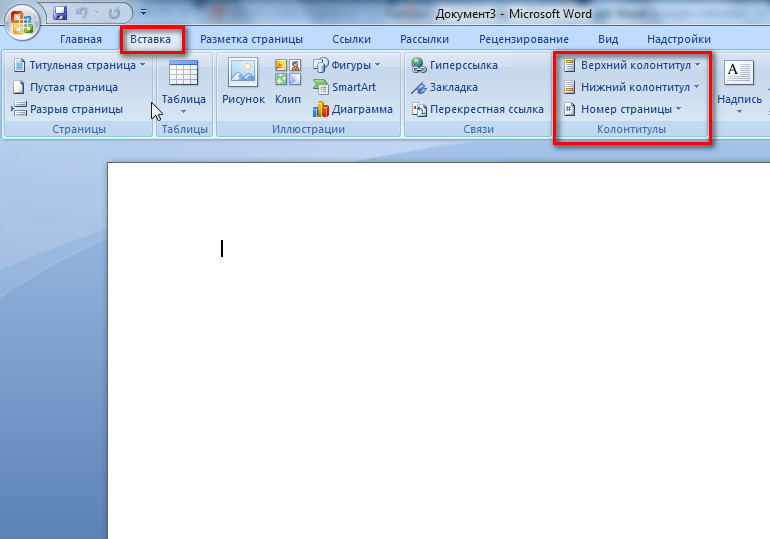
Task: Expand the Нижний колонтитул dropdown arrow
Action: pyautogui.click(x=696, y=87)
